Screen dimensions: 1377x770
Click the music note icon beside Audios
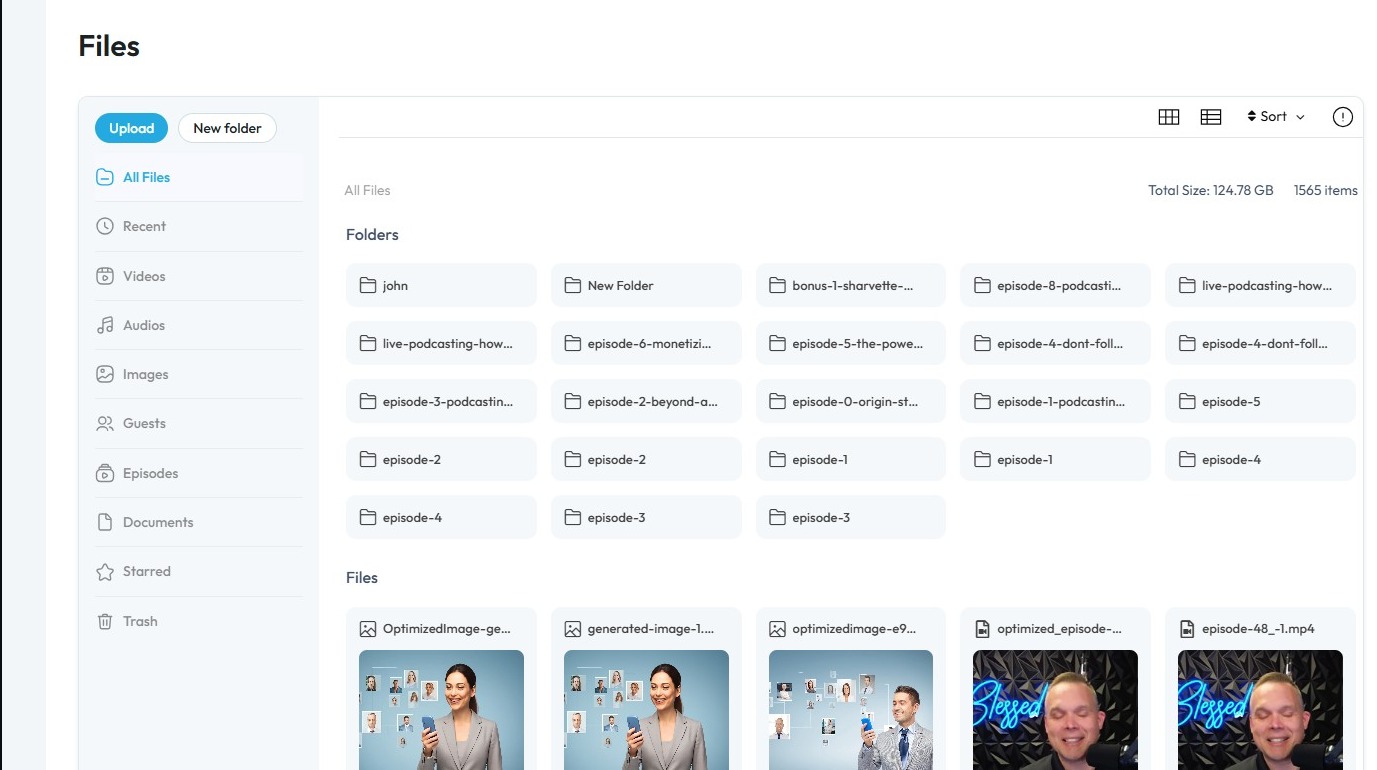105,325
